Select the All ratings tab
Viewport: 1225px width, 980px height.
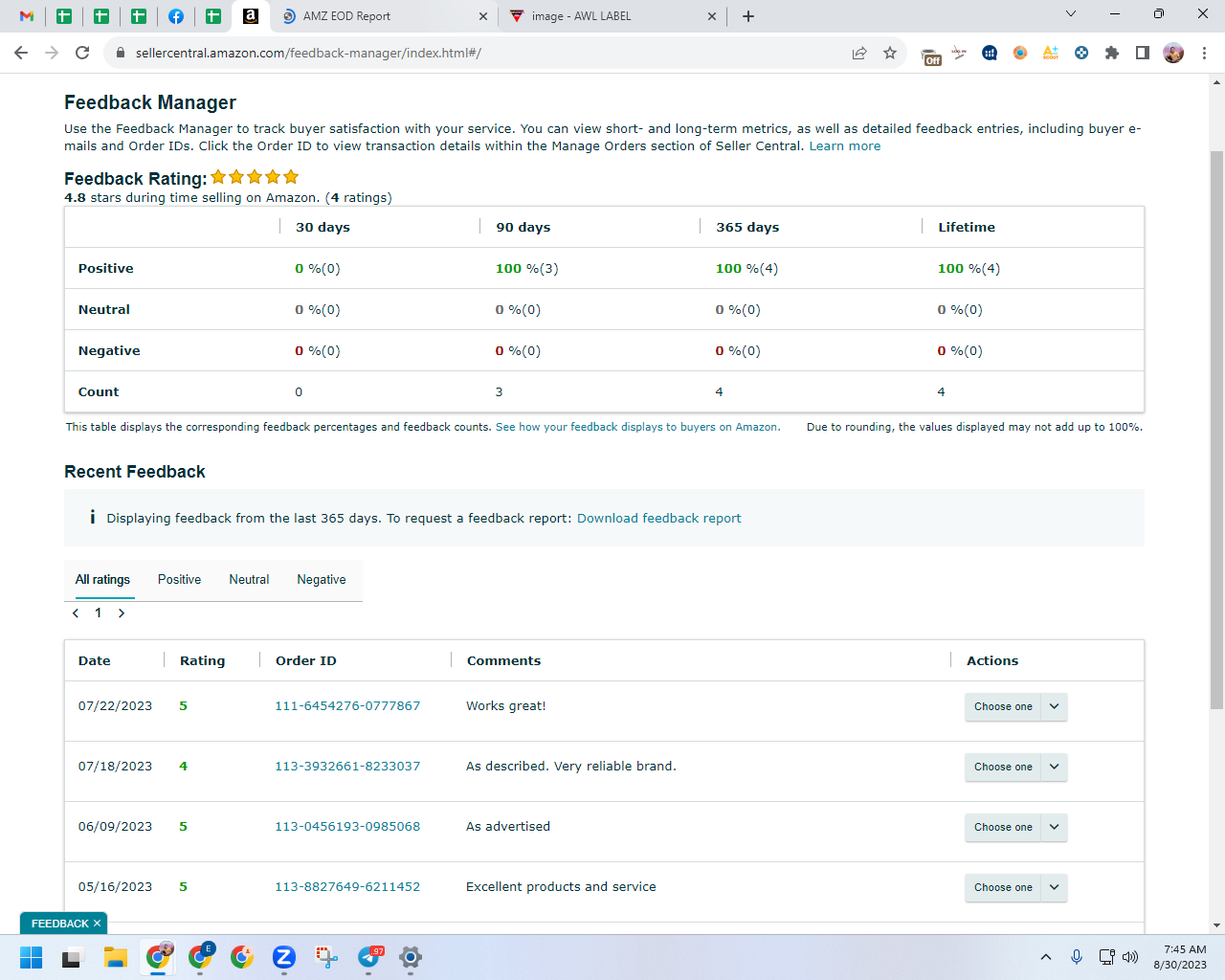point(102,580)
